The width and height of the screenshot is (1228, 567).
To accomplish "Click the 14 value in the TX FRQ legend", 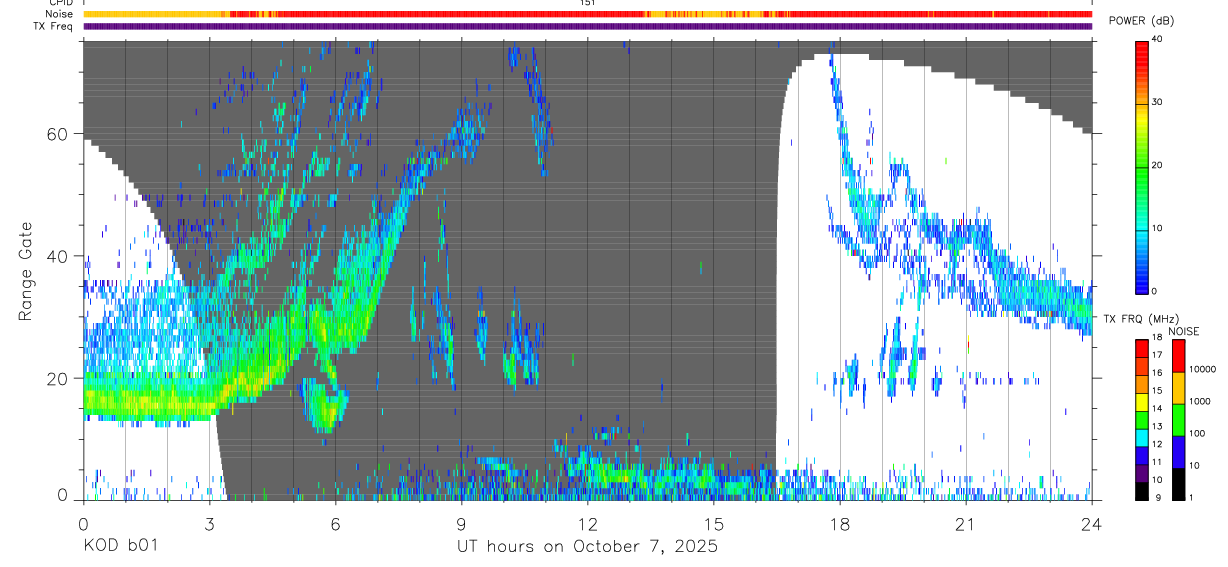I will pos(1157,408).
